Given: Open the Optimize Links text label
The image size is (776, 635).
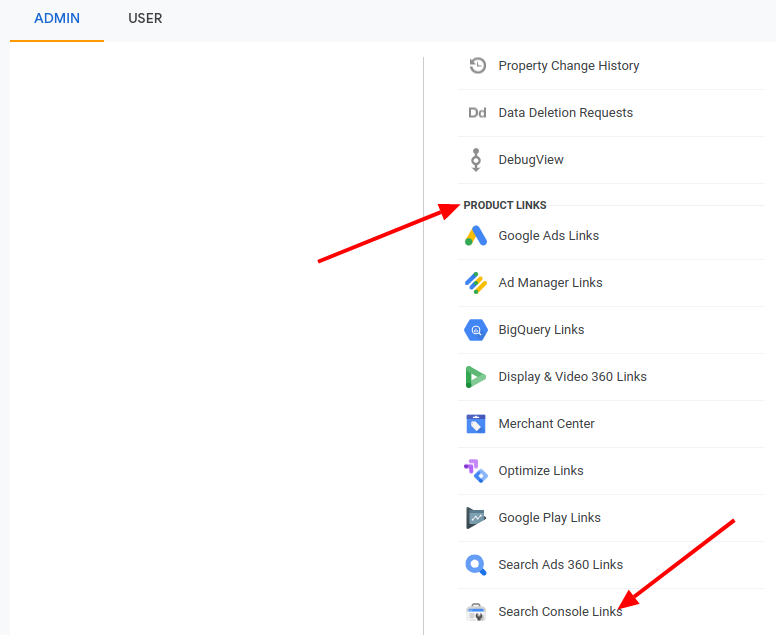Looking at the screenshot, I should click(x=541, y=471).
